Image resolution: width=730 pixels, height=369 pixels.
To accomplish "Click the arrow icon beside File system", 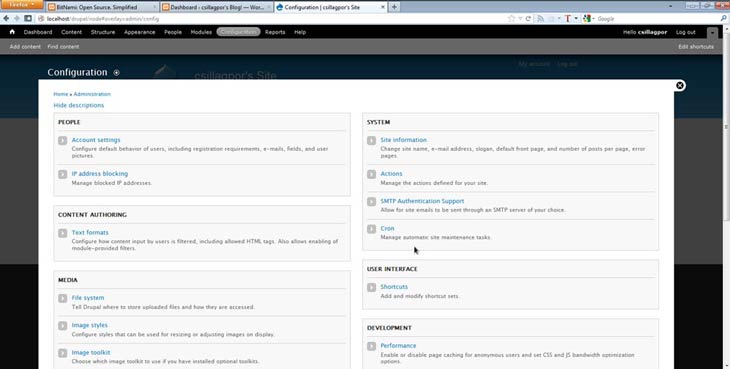I will (63, 298).
